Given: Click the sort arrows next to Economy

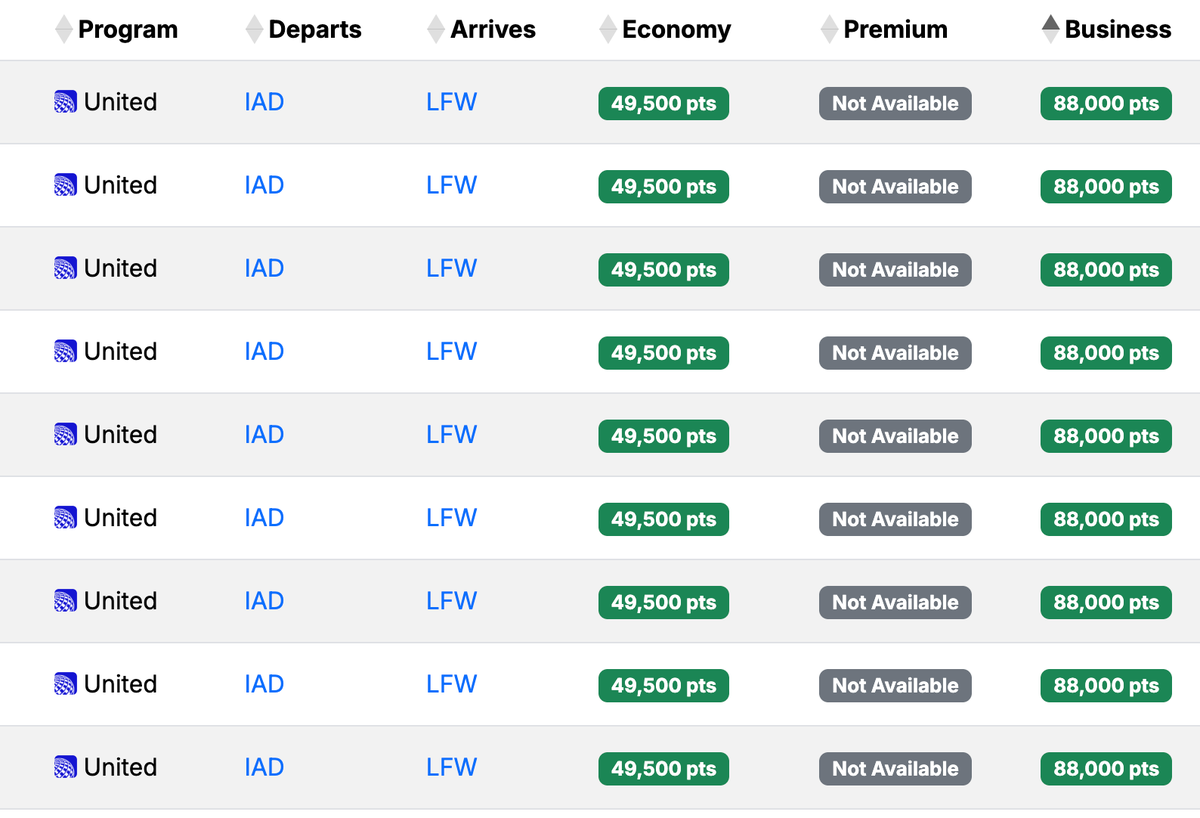Looking at the screenshot, I should (x=607, y=29).
